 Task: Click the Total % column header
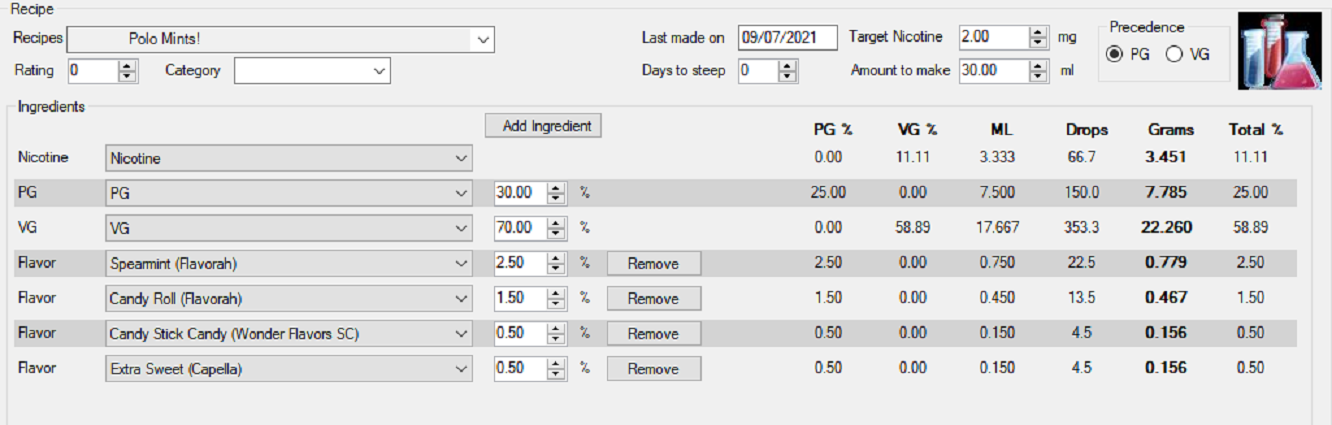(x=1256, y=129)
